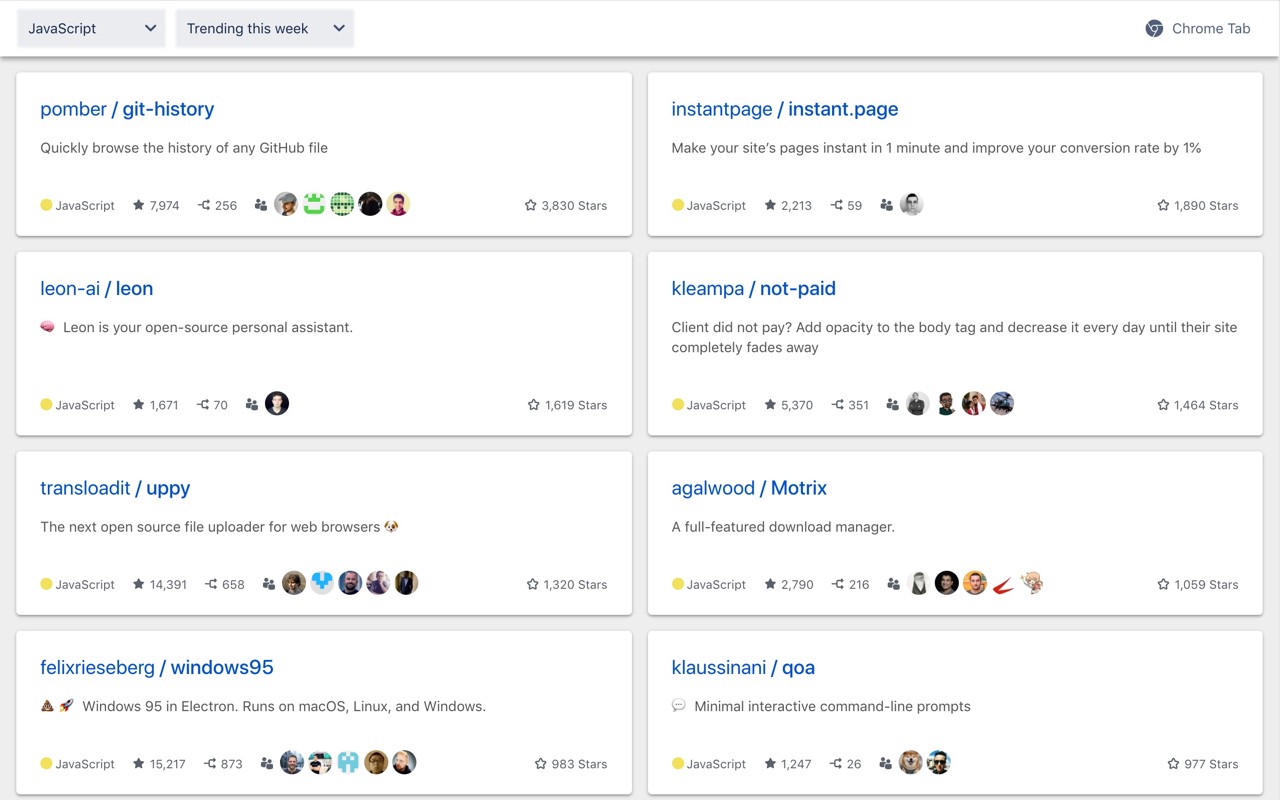This screenshot has width=1280, height=800.
Task: Click the first contributor avatar on not-paid
Action: click(918, 403)
